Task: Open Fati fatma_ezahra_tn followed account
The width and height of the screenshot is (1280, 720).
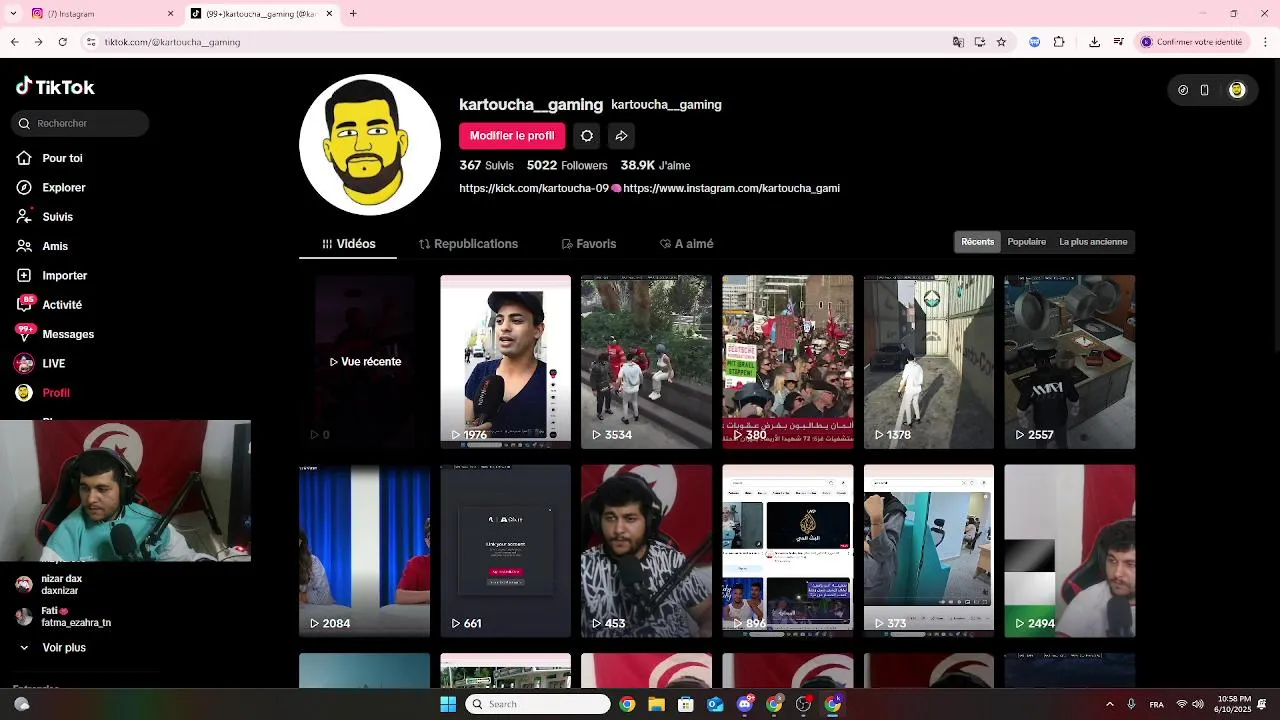Action: pyautogui.click(x=62, y=617)
